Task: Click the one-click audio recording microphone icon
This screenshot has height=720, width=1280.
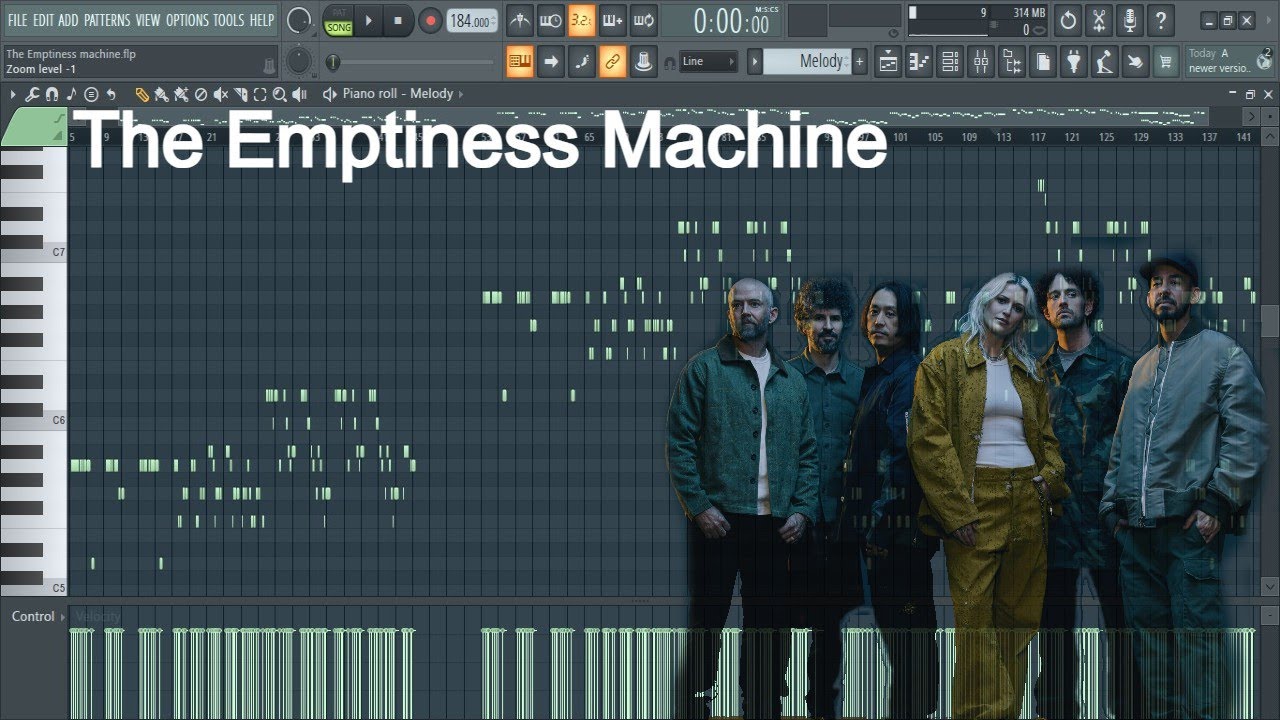Action: click(1130, 20)
